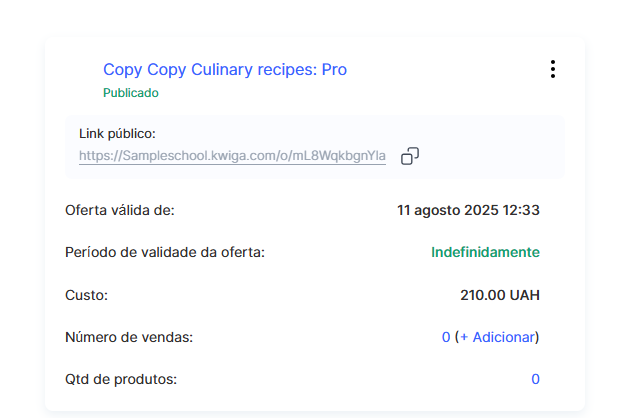This screenshot has height=418, width=630.
Task: Click the Número de vendas label
Action: point(128,337)
